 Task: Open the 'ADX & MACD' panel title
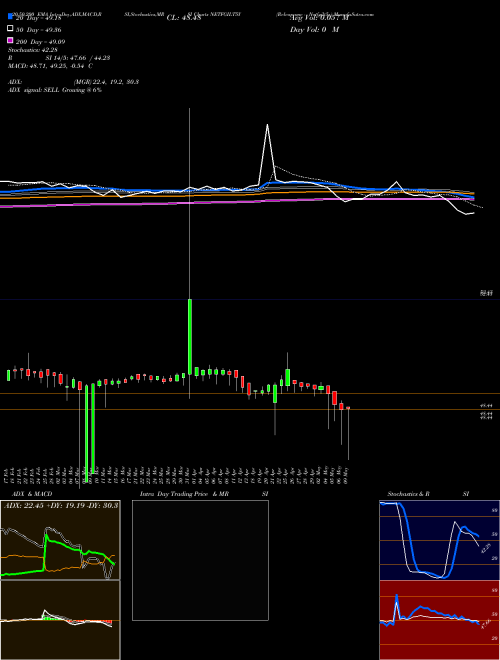[x=32, y=494]
